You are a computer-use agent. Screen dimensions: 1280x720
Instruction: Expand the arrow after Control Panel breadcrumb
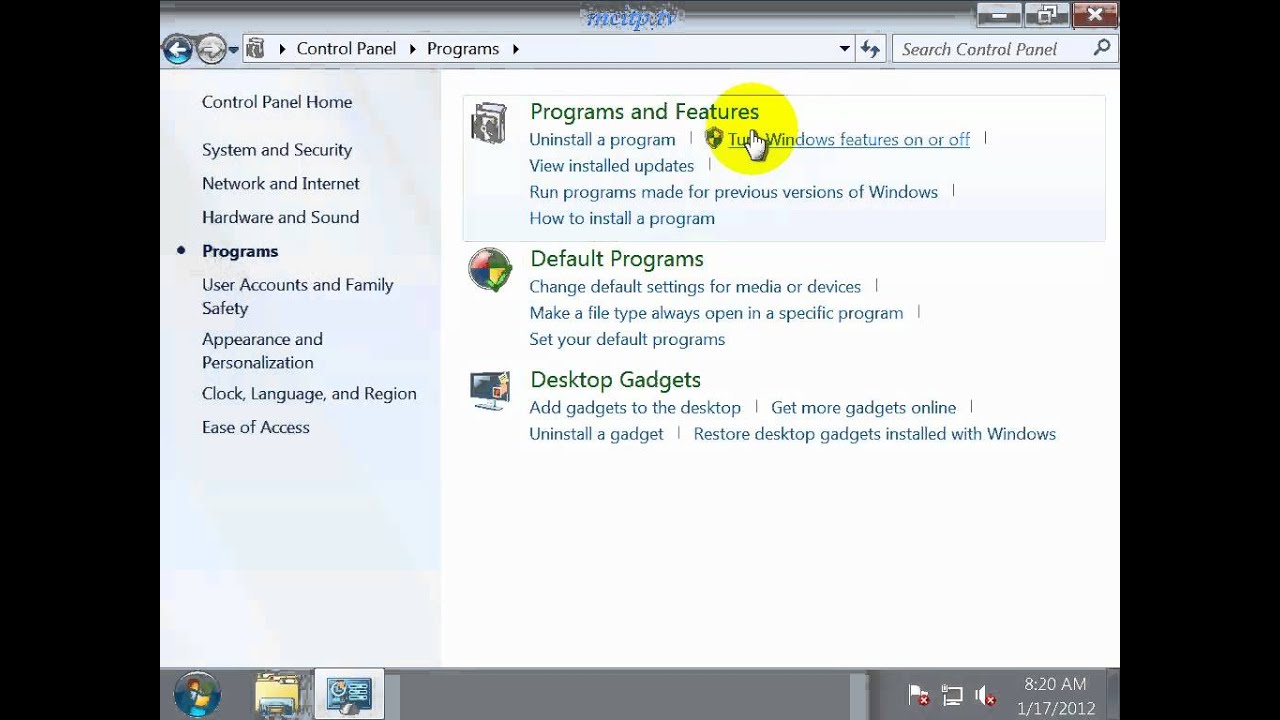click(413, 48)
